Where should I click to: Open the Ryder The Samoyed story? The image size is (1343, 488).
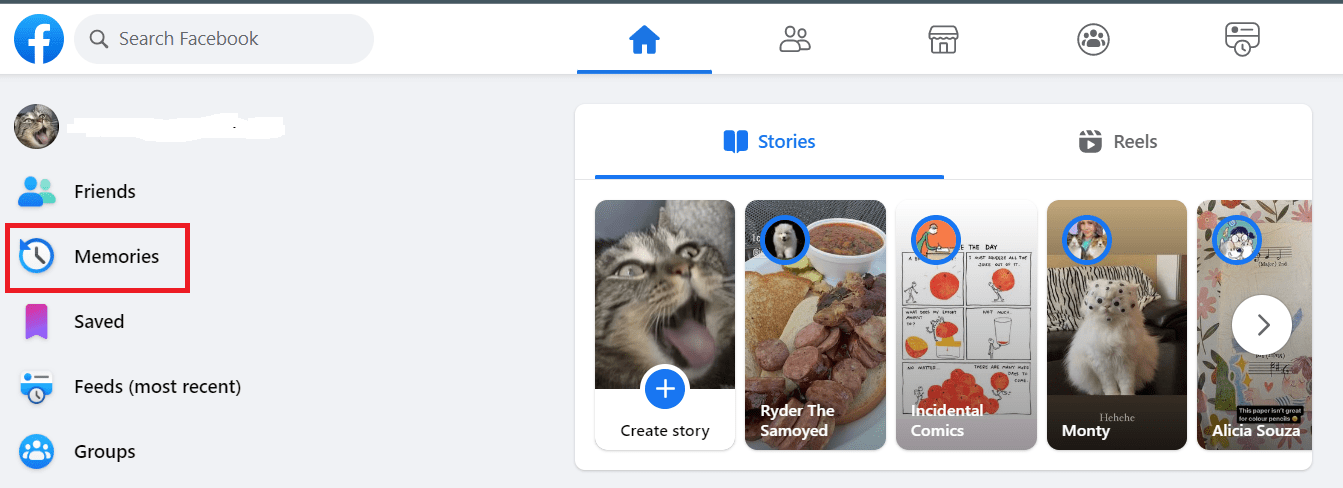815,325
